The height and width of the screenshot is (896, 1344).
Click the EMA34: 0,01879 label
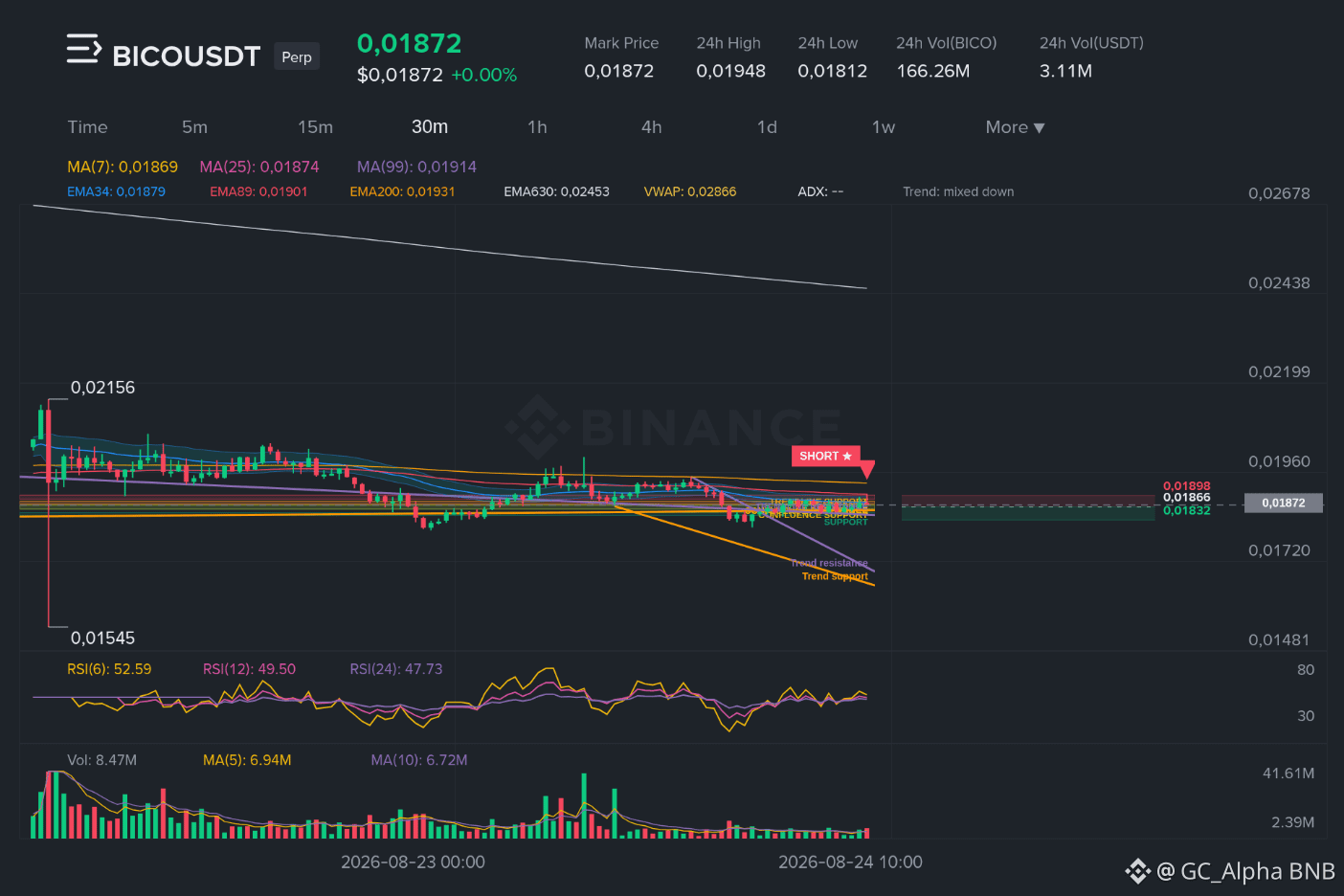click(116, 191)
